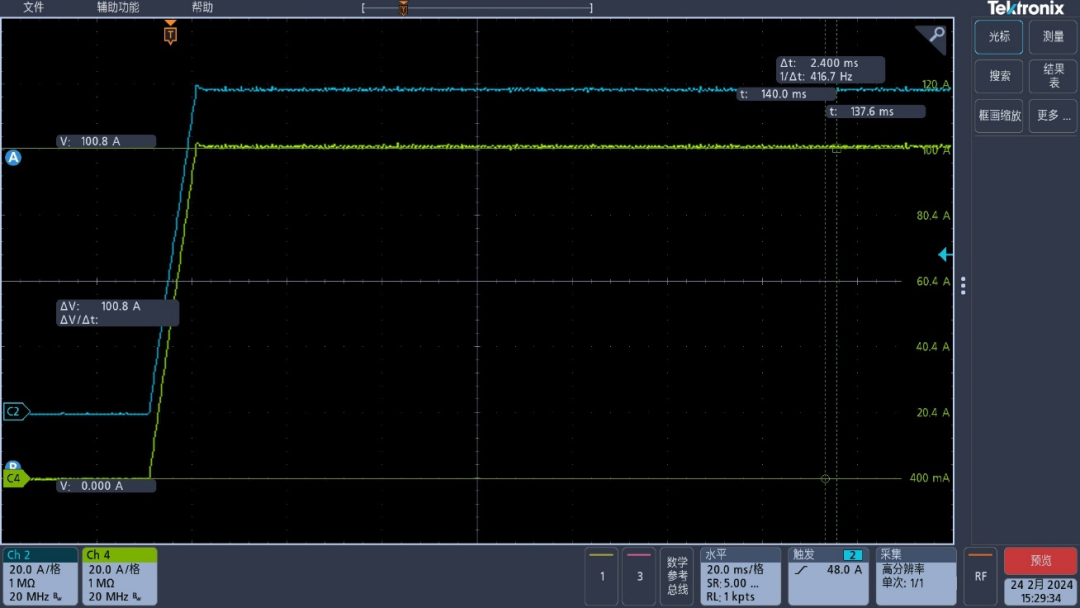Screen dimensions: 1080x608
Task: Click the C4 channel ground handle
Action: pos(16,478)
